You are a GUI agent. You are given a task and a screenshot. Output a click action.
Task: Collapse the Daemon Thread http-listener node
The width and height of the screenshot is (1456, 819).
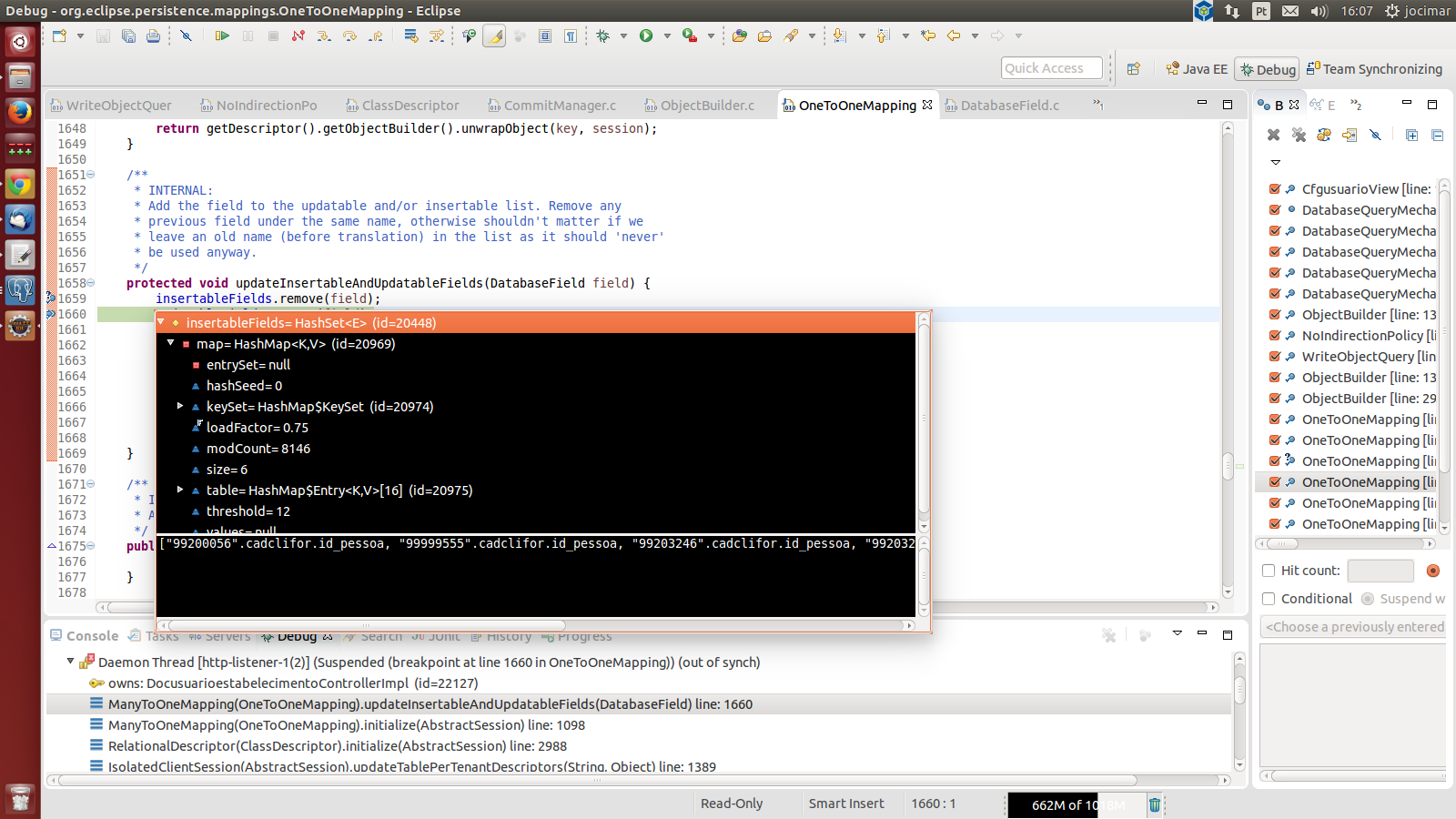pos(70,662)
